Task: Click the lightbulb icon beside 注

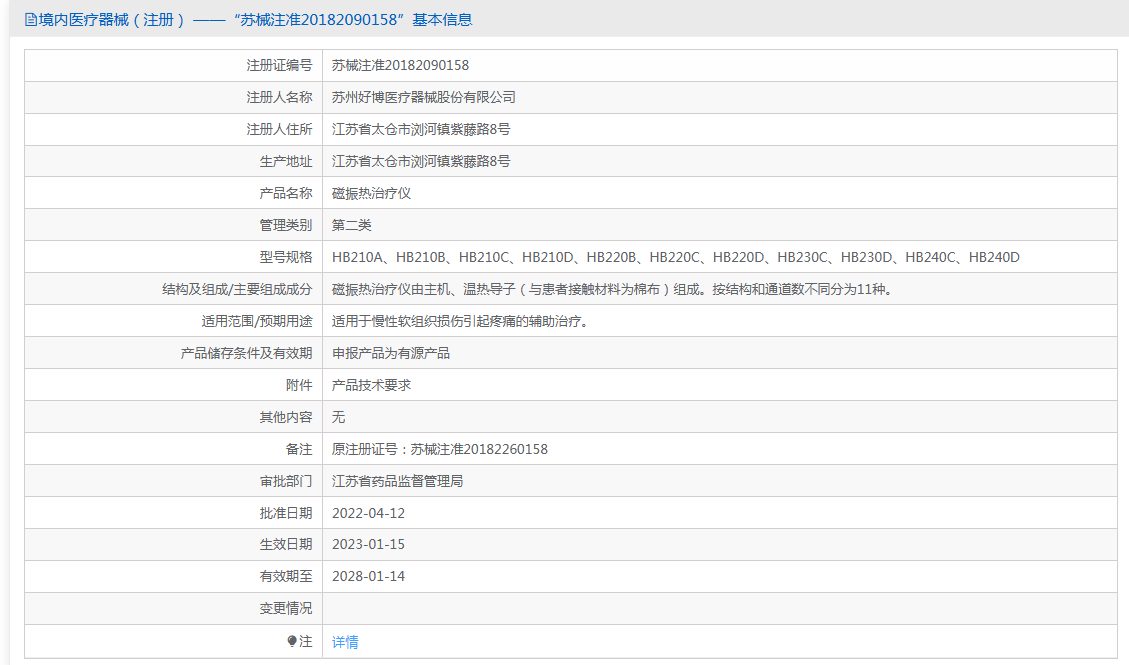Action: pos(292,641)
